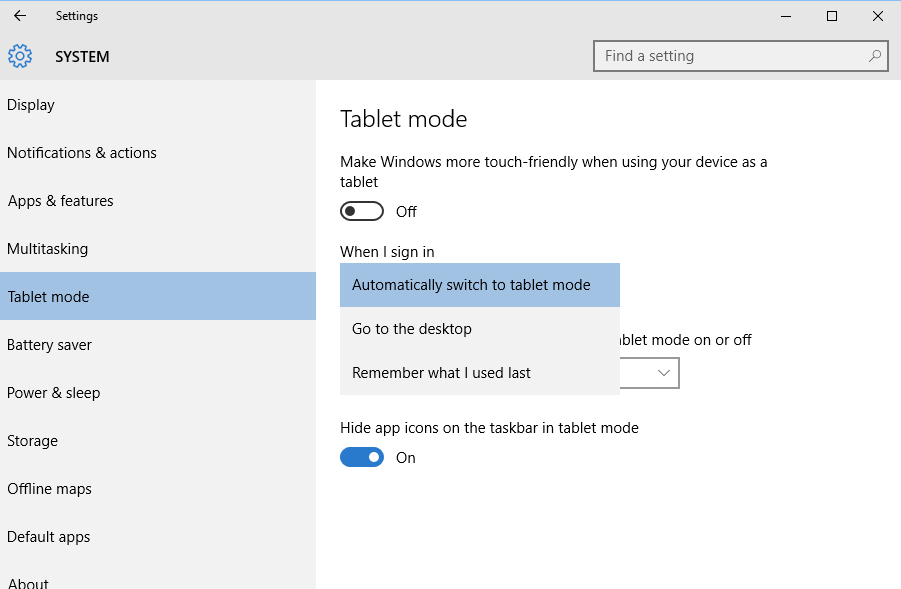Open Battery saver settings
The width and height of the screenshot is (901, 589).
click(x=158, y=345)
